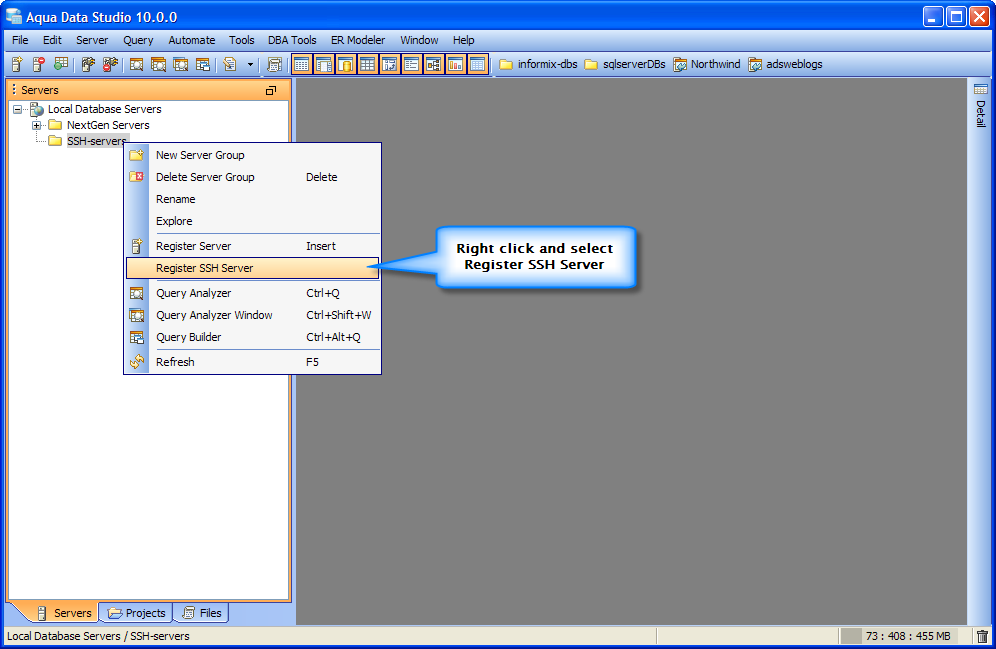
Task: Open the Edit menu
Action: pyautogui.click(x=52, y=40)
